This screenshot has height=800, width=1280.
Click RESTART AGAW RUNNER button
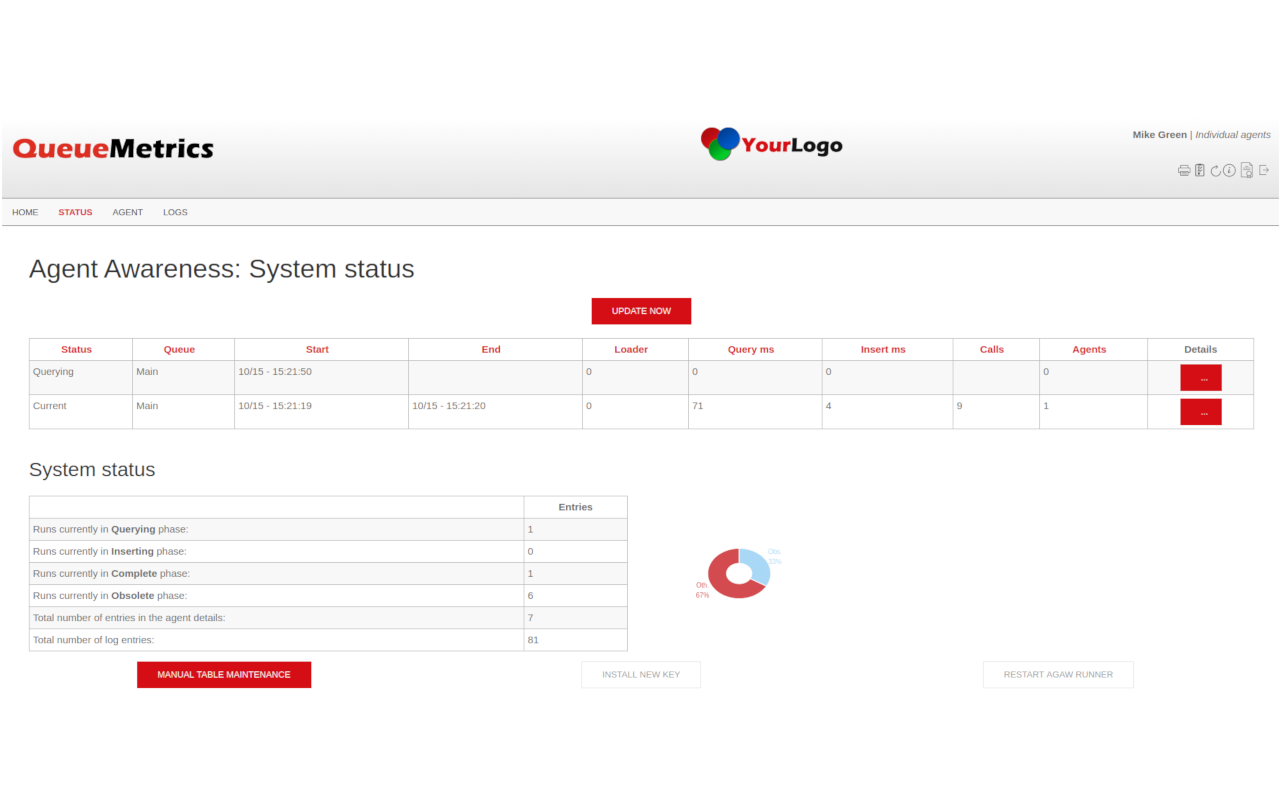tap(1058, 675)
